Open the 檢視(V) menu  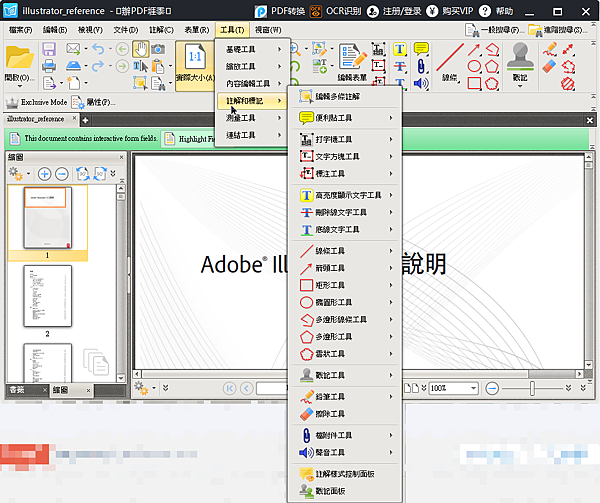pos(90,29)
